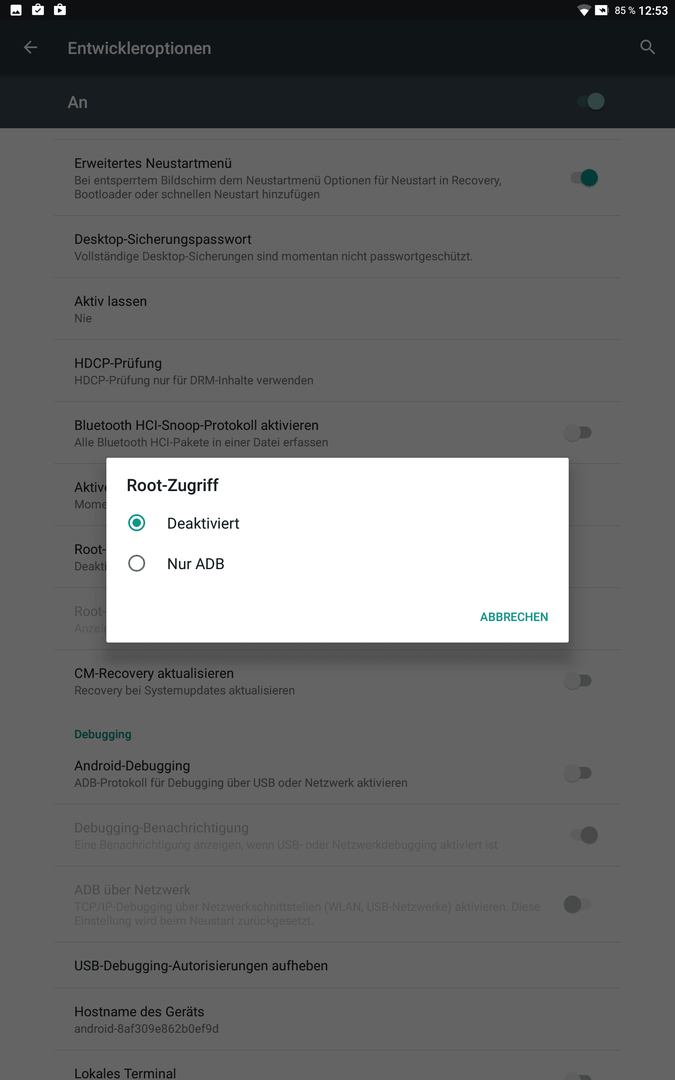Toggle the main developer options An switch
This screenshot has width=675, height=1080.
tap(591, 102)
